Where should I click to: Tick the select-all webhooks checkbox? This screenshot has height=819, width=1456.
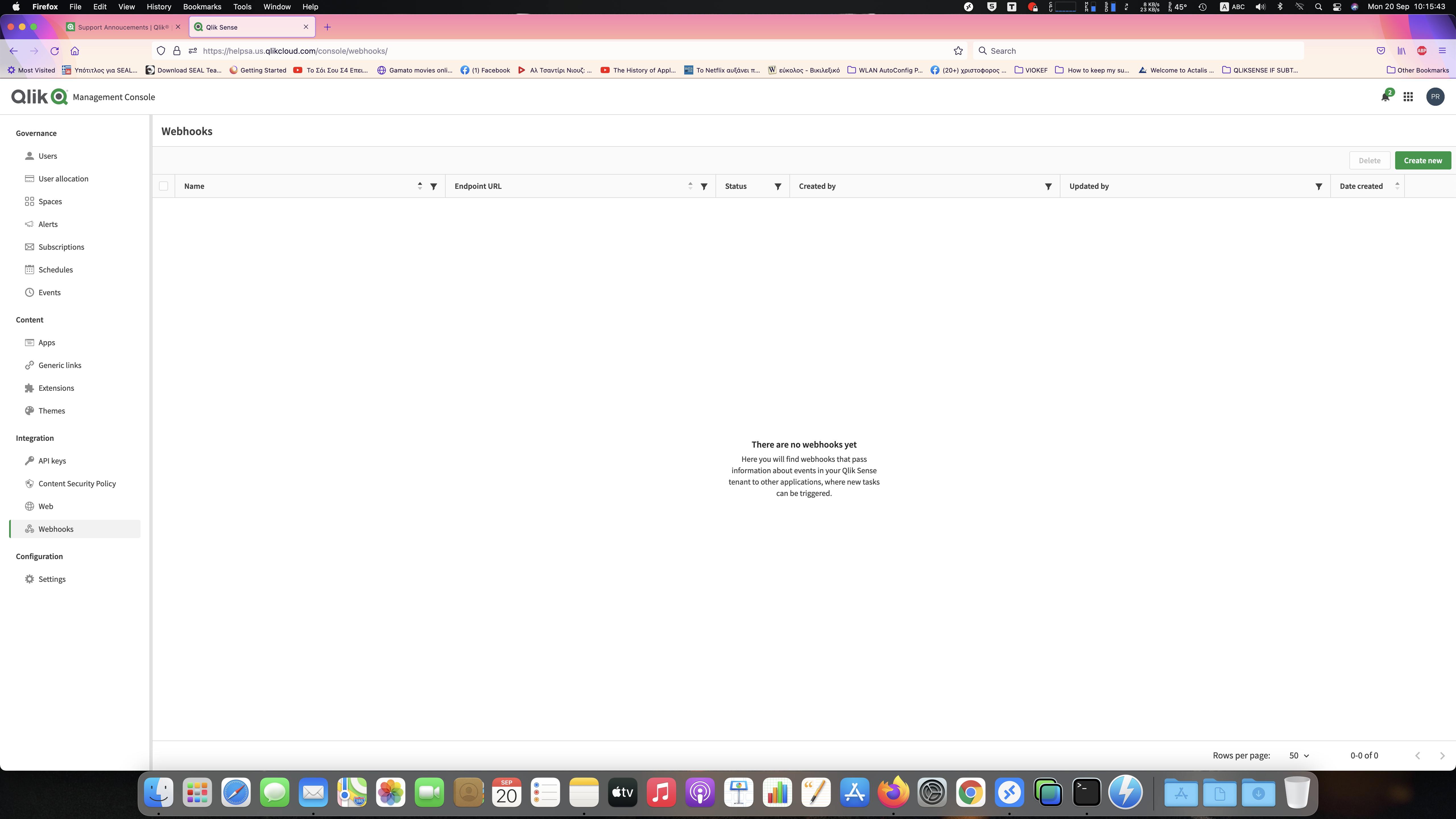pyautogui.click(x=163, y=186)
